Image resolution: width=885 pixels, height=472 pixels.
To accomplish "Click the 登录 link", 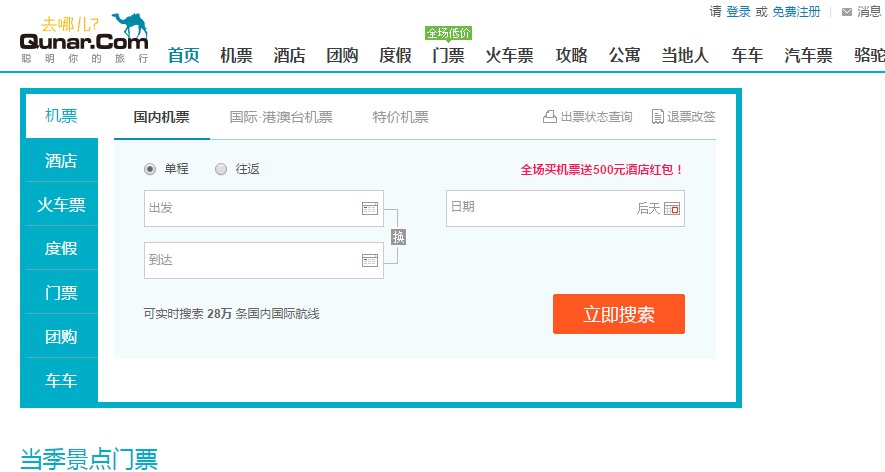I will [x=738, y=12].
